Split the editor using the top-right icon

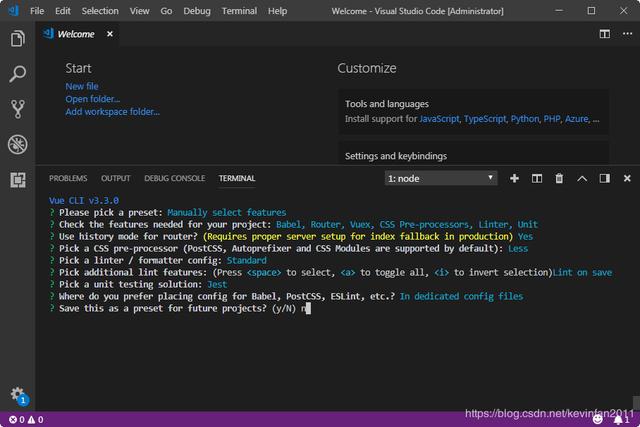[604, 34]
